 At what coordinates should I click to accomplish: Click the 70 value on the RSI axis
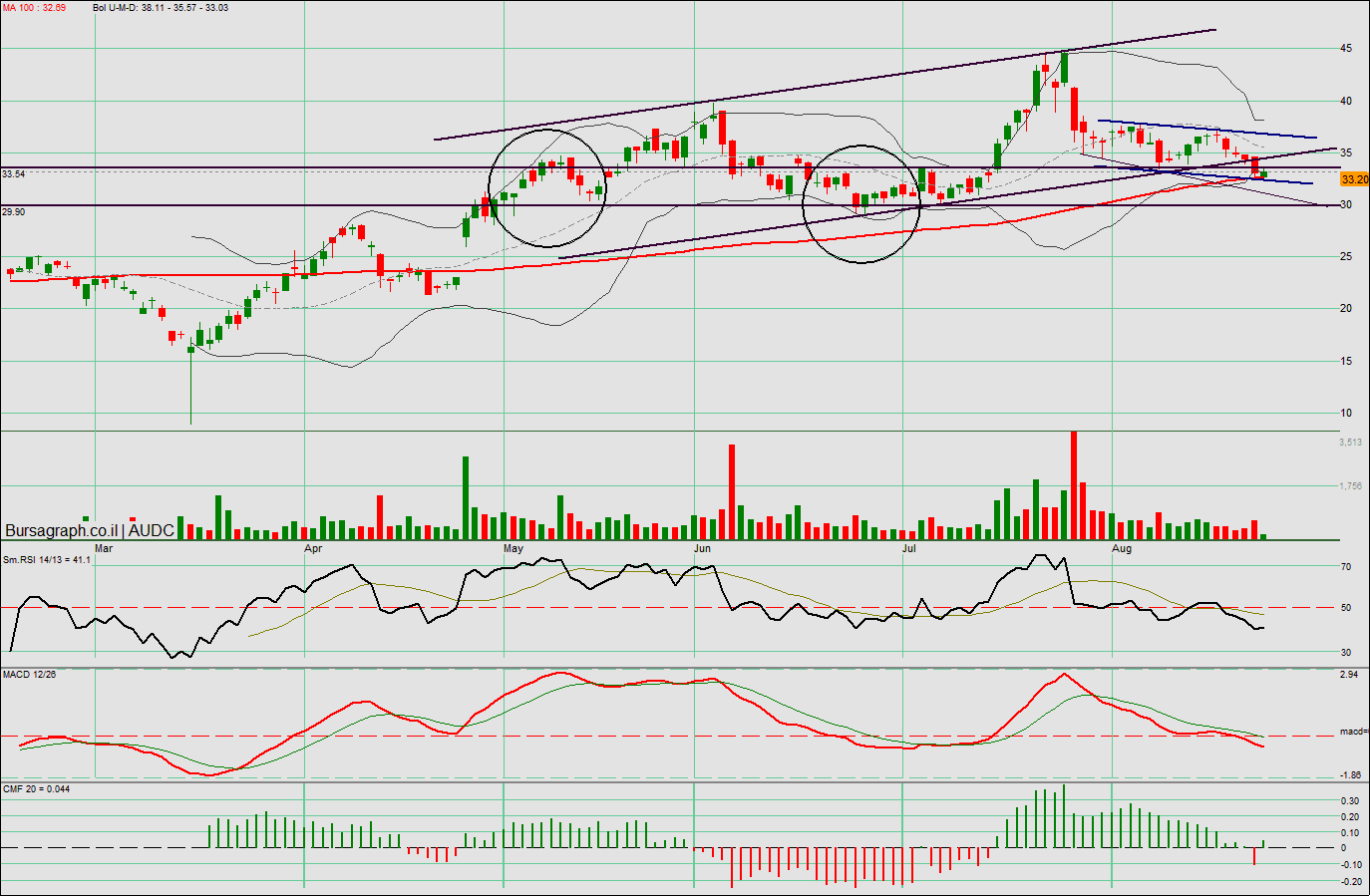click(1346, 567)
